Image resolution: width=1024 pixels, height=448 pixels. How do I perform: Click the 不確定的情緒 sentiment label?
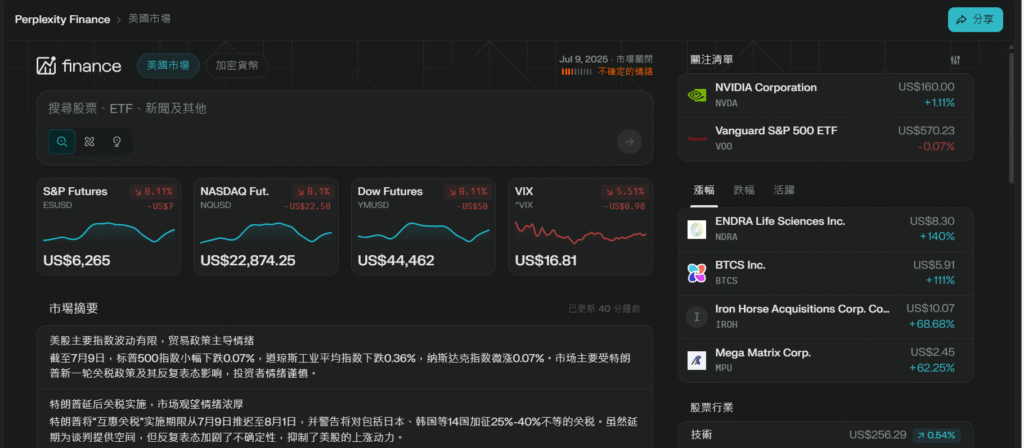[625, 72]
